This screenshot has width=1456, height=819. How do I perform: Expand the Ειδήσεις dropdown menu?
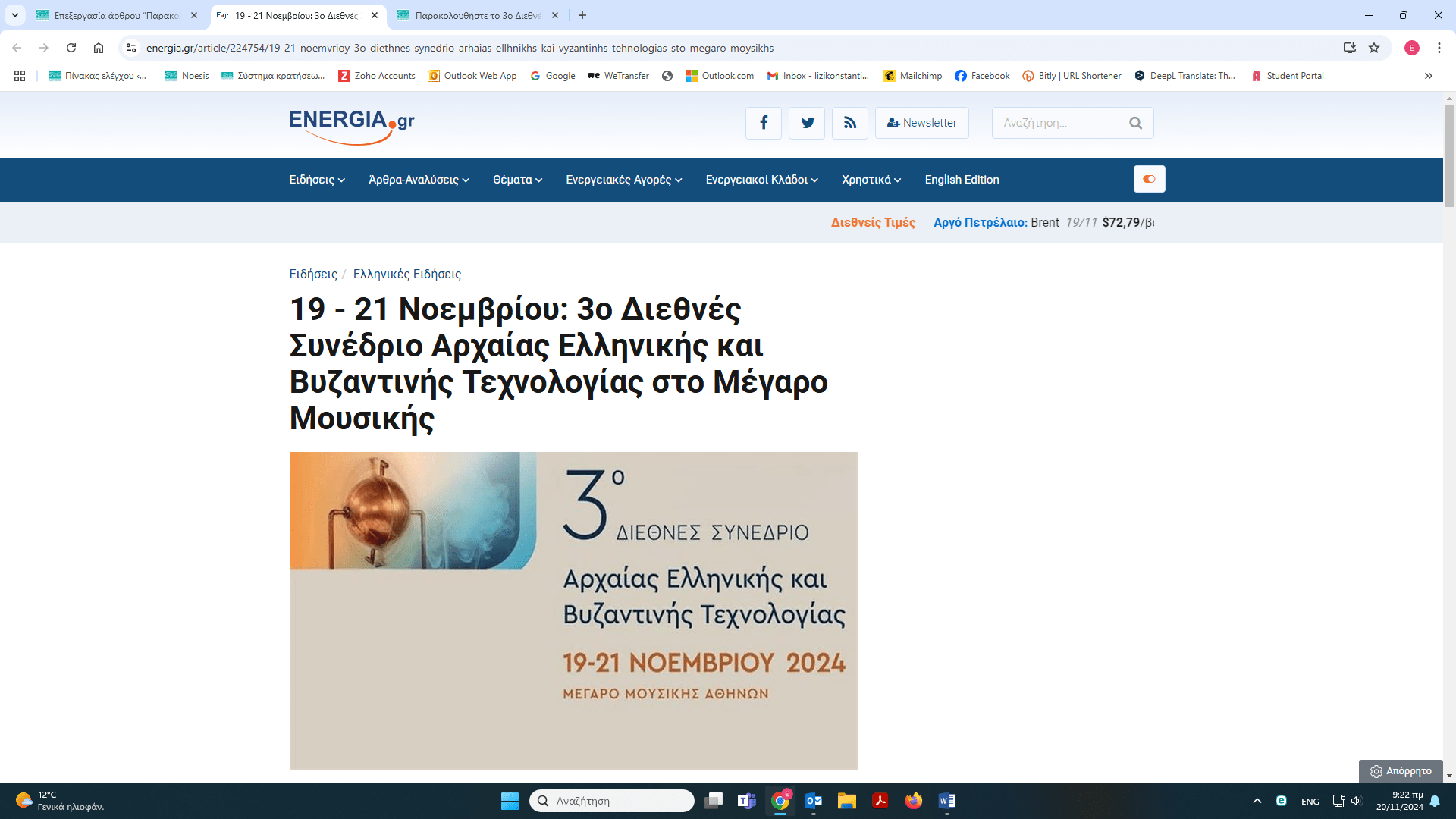tap(317, 180)
